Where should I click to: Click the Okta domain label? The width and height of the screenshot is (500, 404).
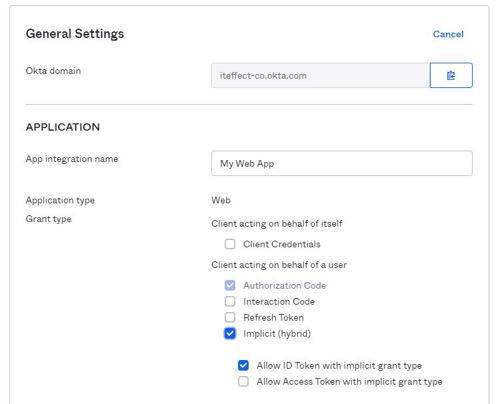tap(53, 71)
